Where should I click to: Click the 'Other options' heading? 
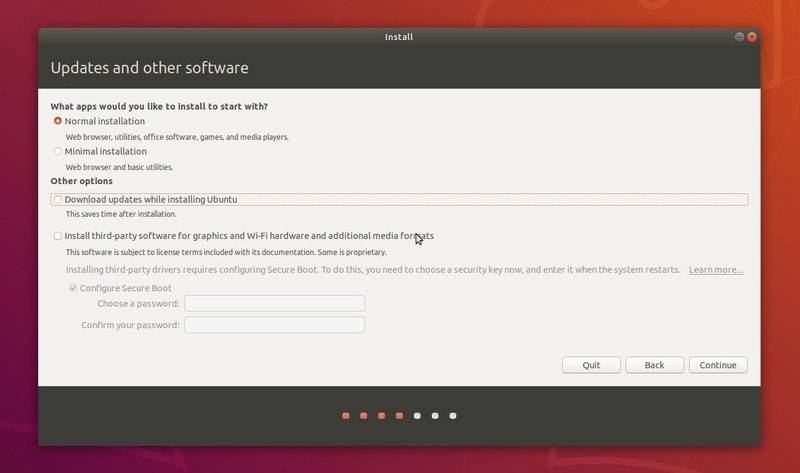point(82,181)
